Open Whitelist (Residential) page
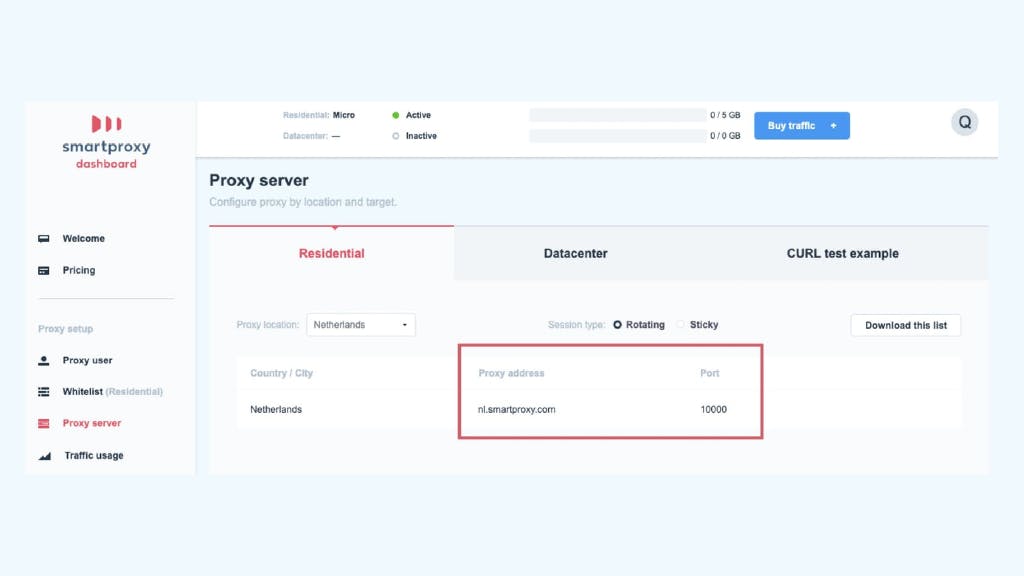Screen dimensions: 1024x576 (x=112, y=392)
